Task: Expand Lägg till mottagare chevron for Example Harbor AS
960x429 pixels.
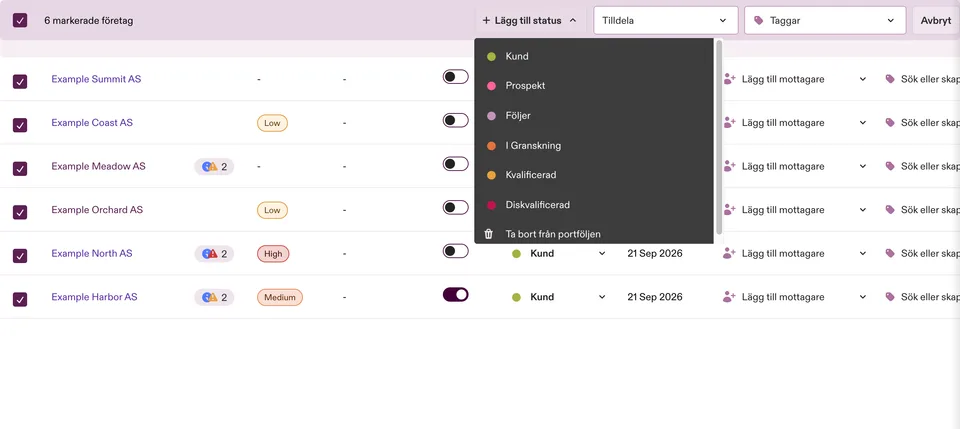Action: coord(863,297)
